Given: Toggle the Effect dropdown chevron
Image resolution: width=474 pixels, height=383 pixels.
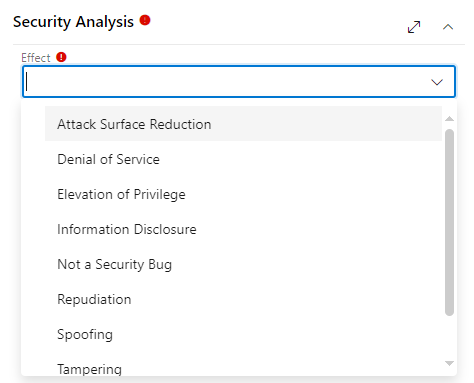Looking at the screenshot, I should [x=437, y=82].
